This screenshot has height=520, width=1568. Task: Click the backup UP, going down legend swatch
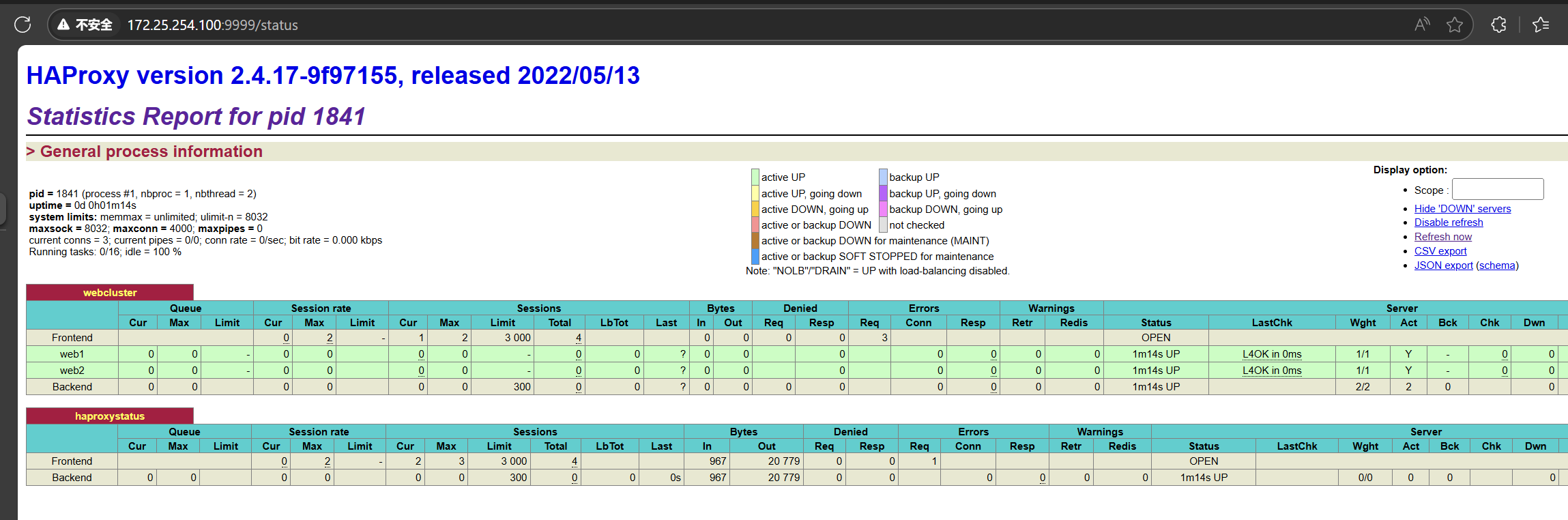[x=883, y=193]
